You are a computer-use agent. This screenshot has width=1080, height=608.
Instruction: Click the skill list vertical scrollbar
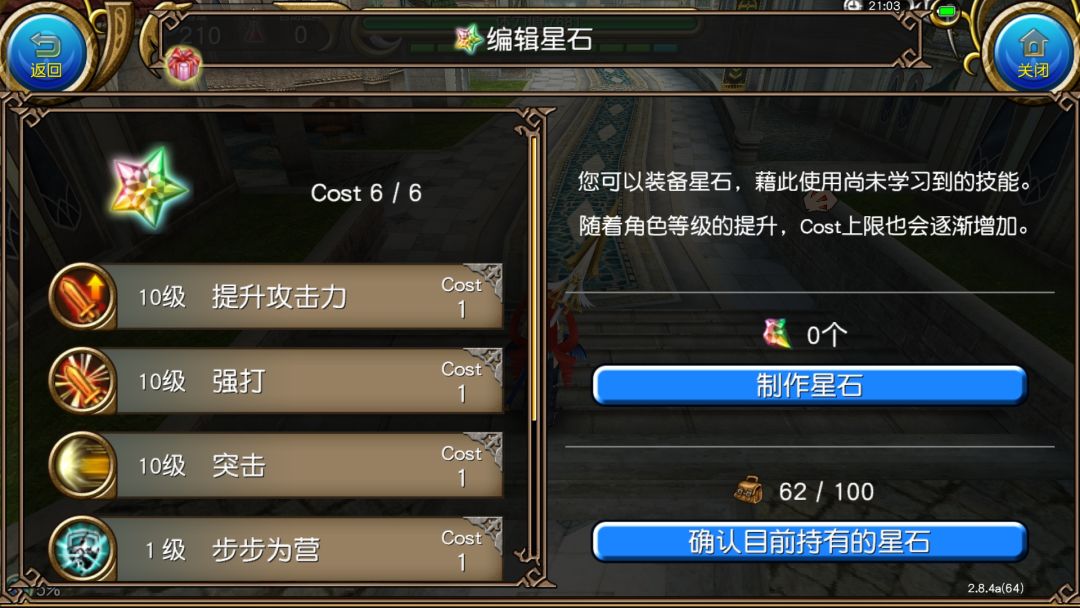tap(534, 279)
